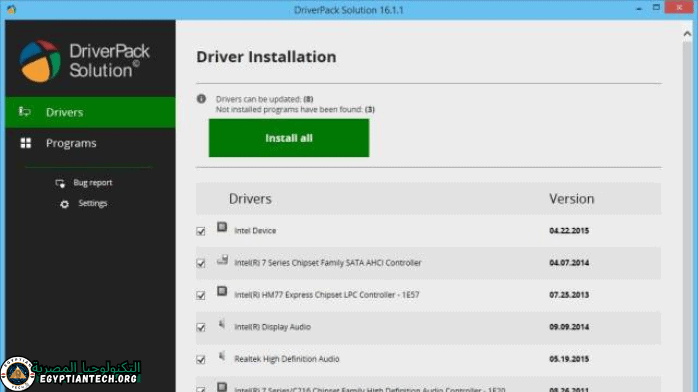698x392 pixels.
Task: Click the Drivers monitor icon in sidebar
Action: [x=24, y=112]
